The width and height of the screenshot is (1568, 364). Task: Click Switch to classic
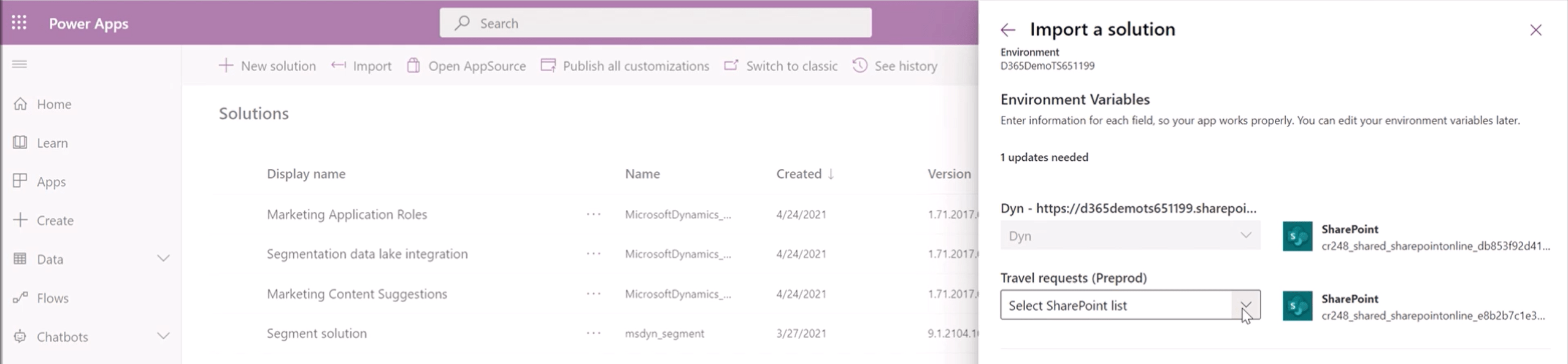click(780, 66)
